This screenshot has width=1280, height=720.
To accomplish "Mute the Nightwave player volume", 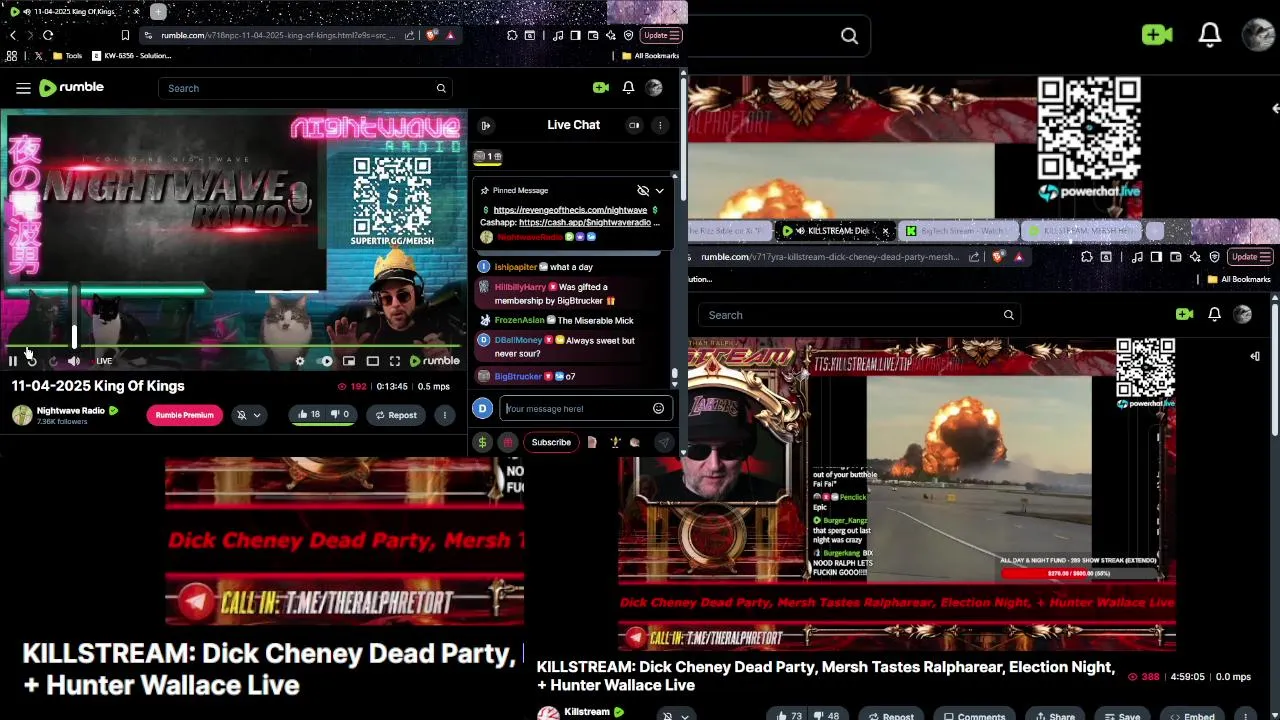I will 74,361.
